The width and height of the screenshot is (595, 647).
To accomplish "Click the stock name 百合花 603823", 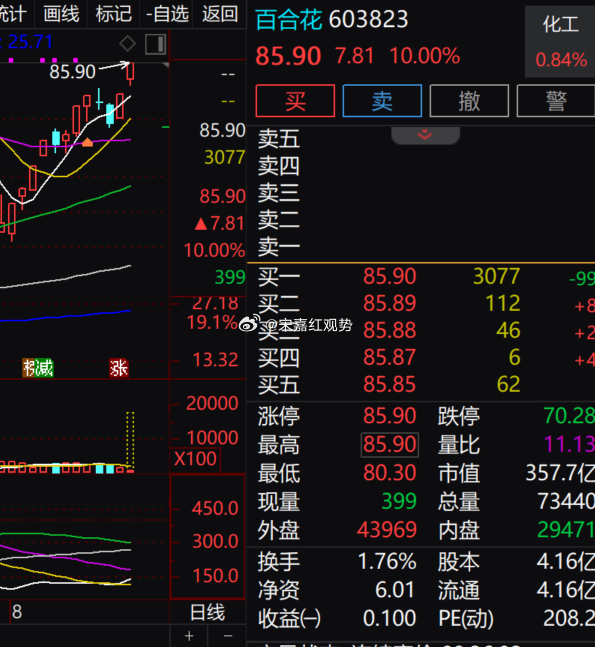I will [x=332, y=19].
